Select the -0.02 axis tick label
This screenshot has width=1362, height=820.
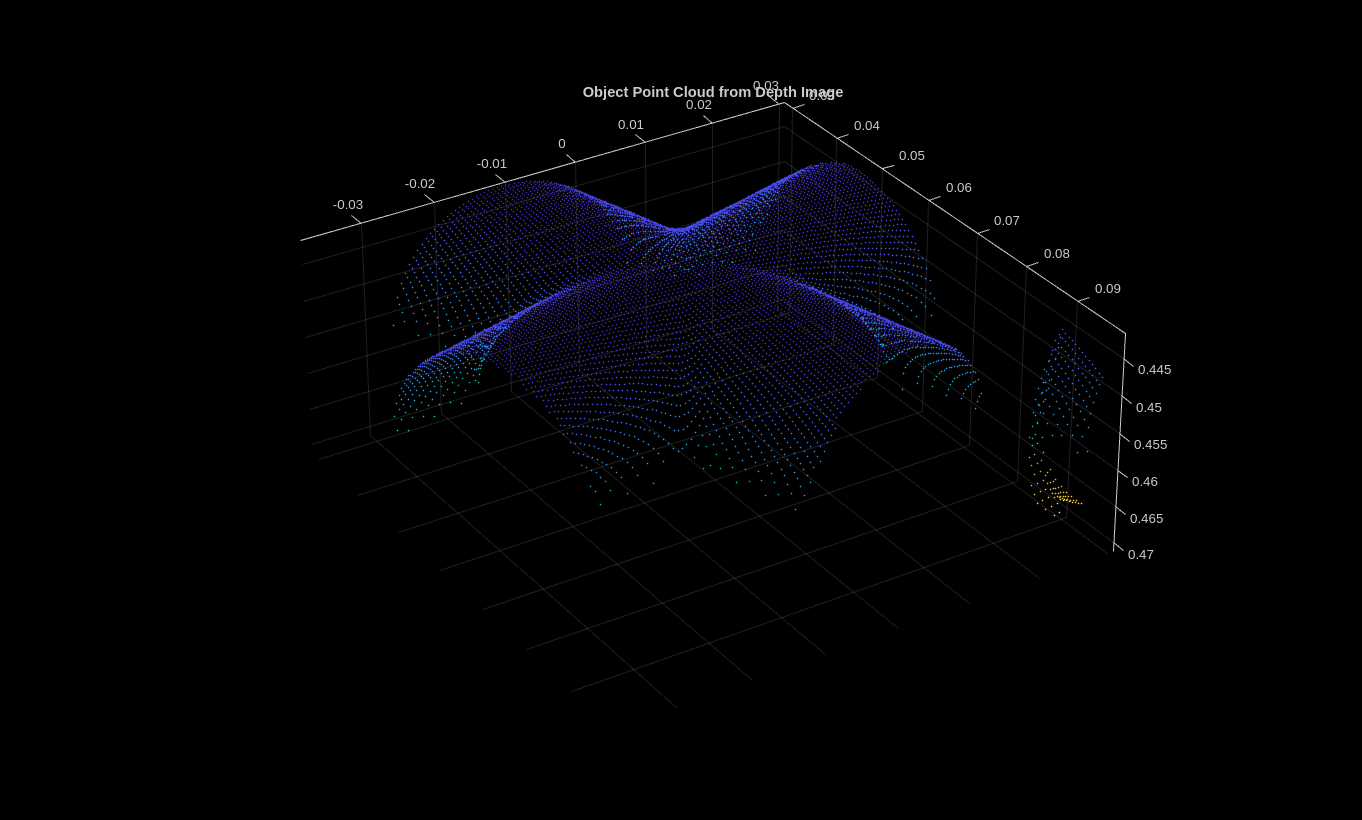[420, 184]
